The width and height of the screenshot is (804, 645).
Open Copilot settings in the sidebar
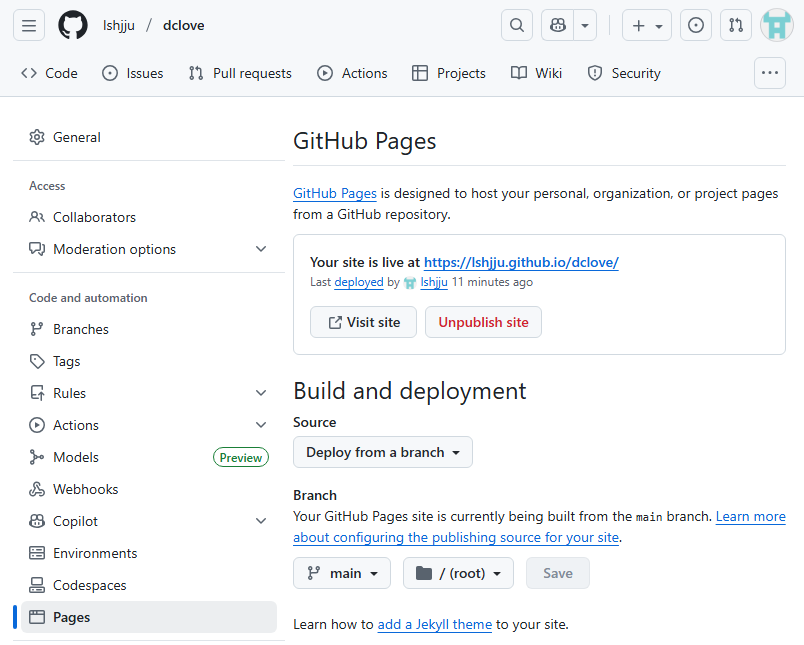click(x=149, y=521)
